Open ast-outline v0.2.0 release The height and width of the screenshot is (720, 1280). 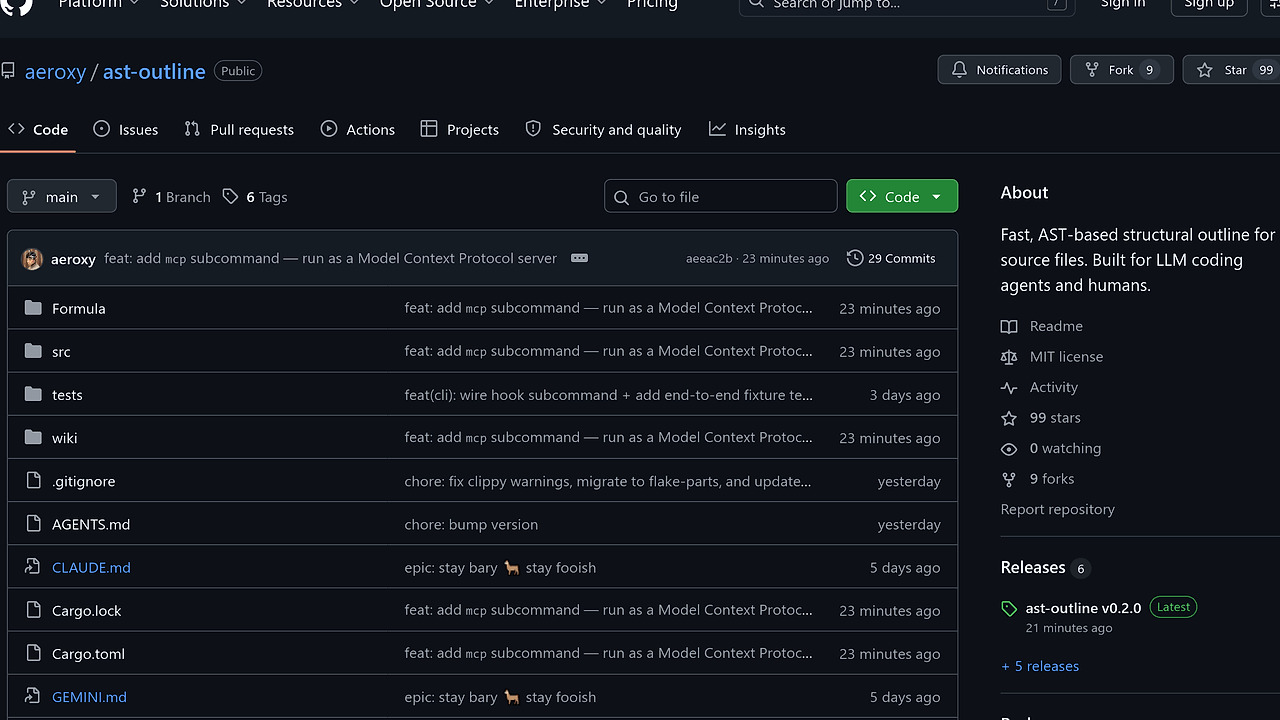(x=1083, y=607)
